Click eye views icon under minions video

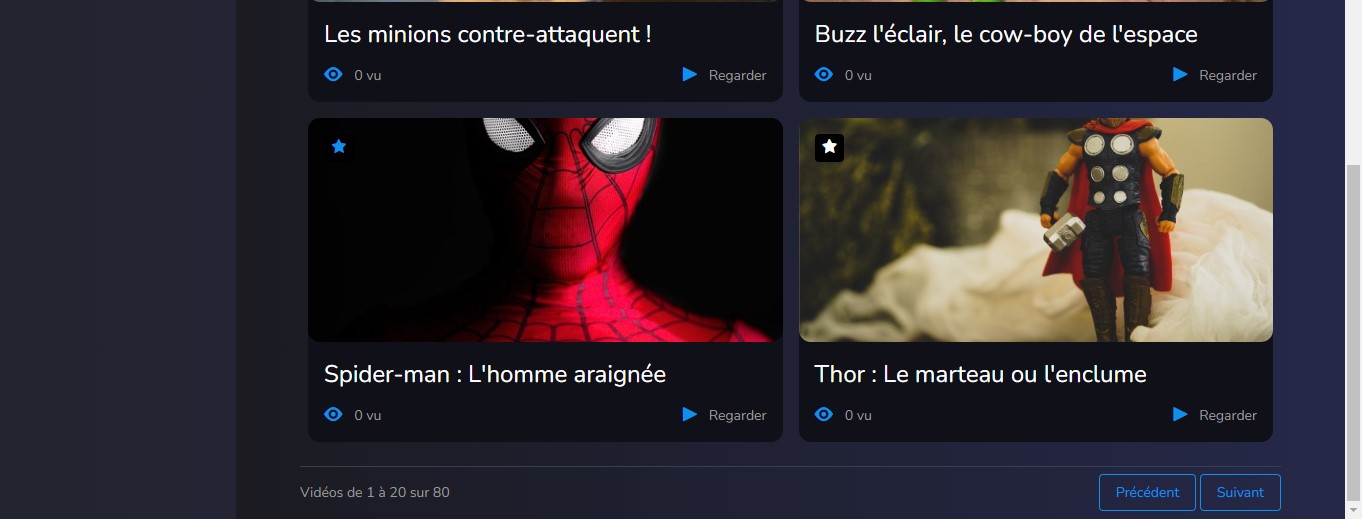pos(334,74)
